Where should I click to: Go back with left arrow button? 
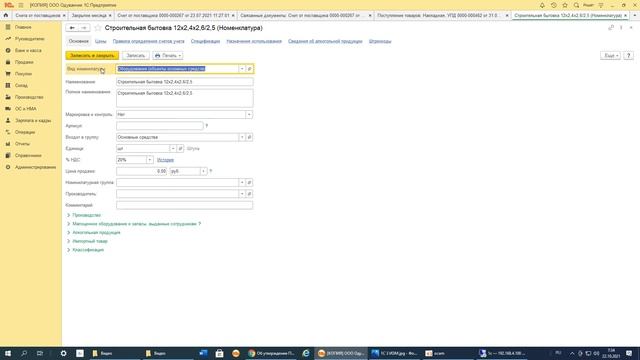point(72,28)
